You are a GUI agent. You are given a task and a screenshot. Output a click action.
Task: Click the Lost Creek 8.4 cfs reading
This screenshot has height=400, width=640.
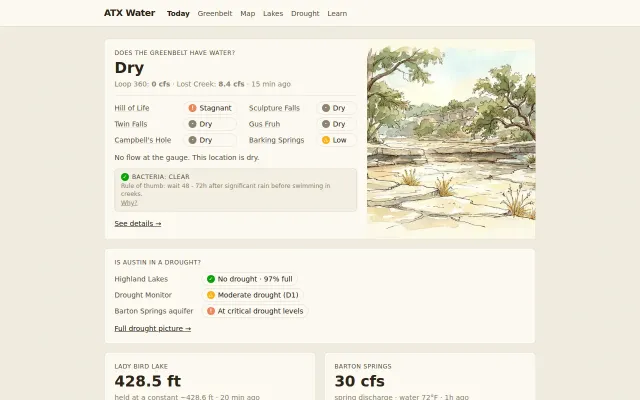click(210, 84)
